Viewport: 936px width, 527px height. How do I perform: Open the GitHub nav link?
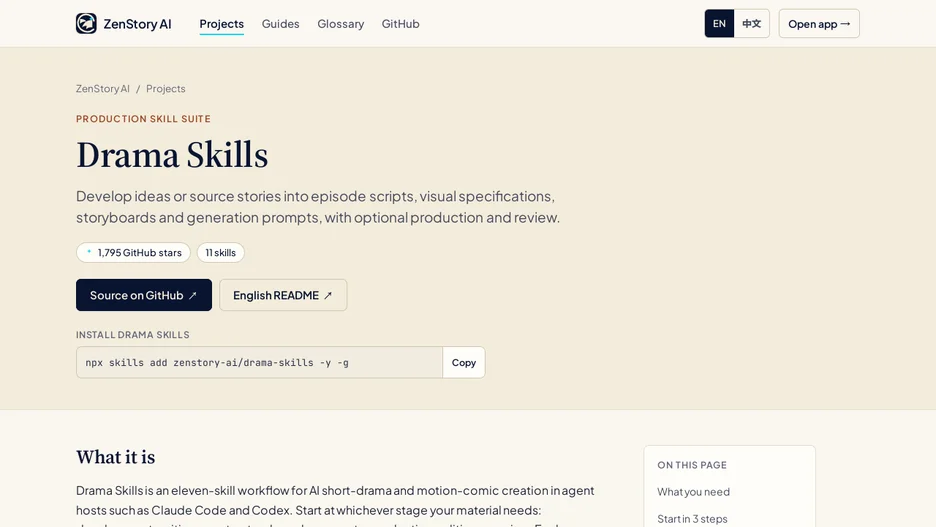tap(401, 24)
